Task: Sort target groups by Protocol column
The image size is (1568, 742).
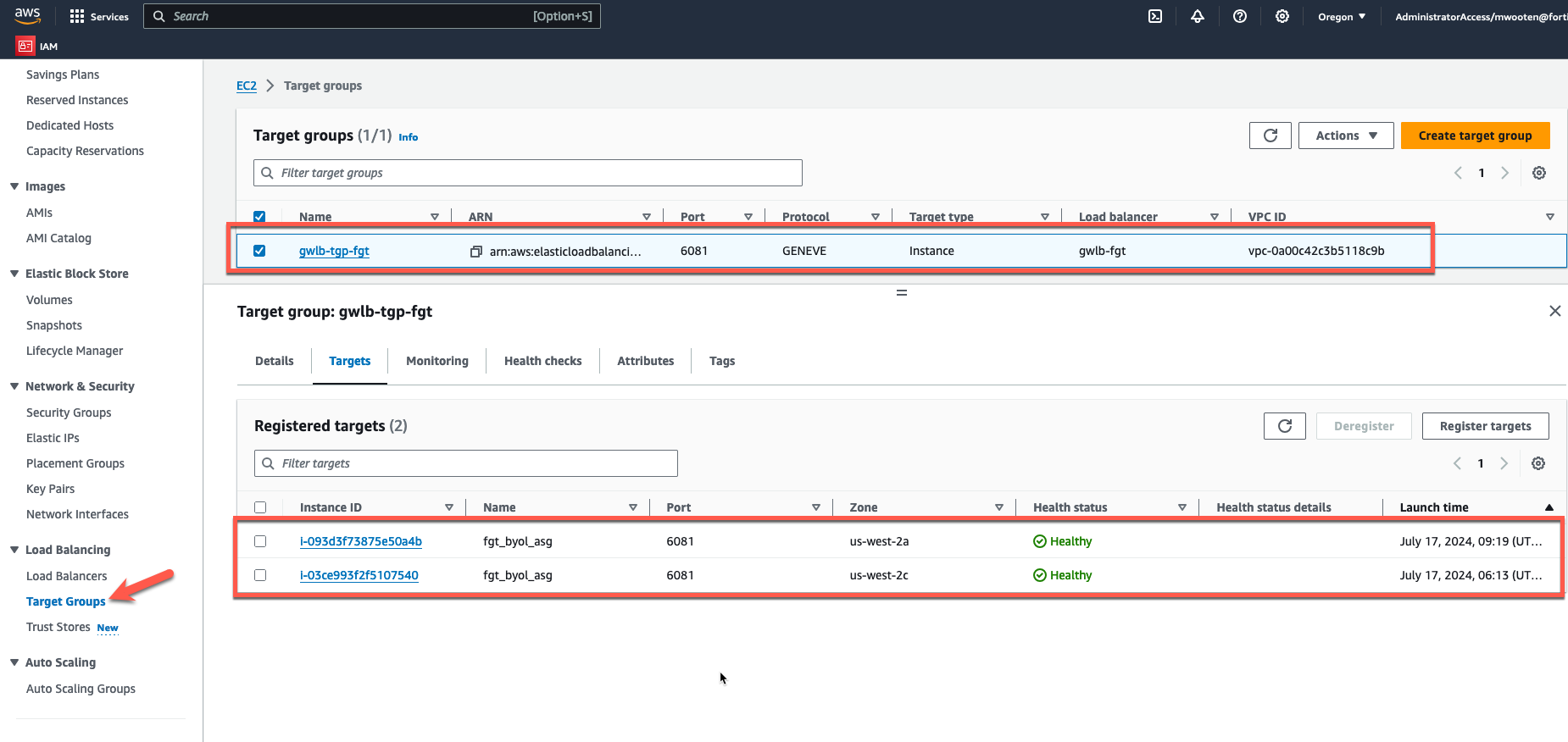Action: [x=876, y=217]
